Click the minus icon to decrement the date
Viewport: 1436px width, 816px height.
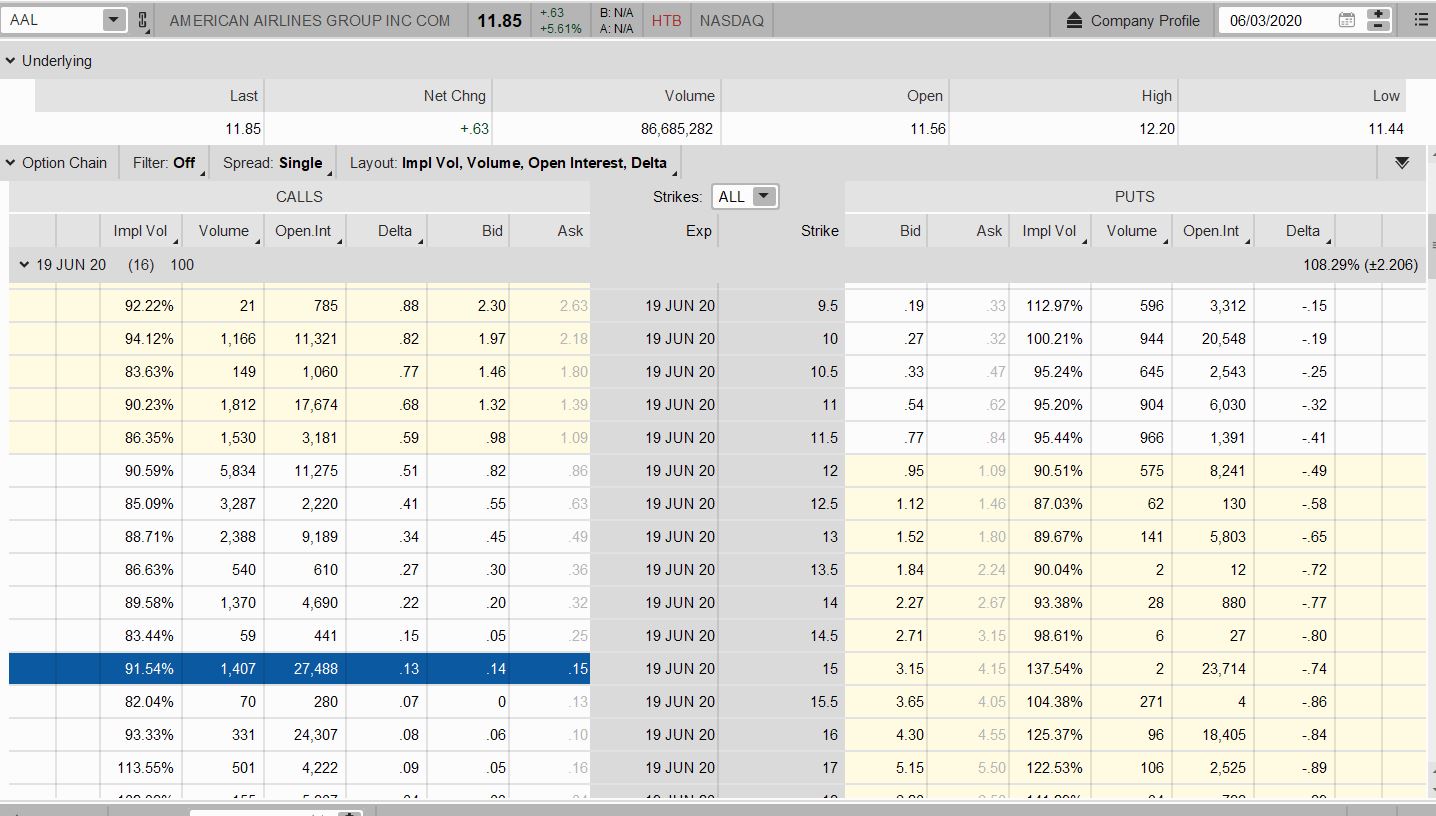[1378, 26]
